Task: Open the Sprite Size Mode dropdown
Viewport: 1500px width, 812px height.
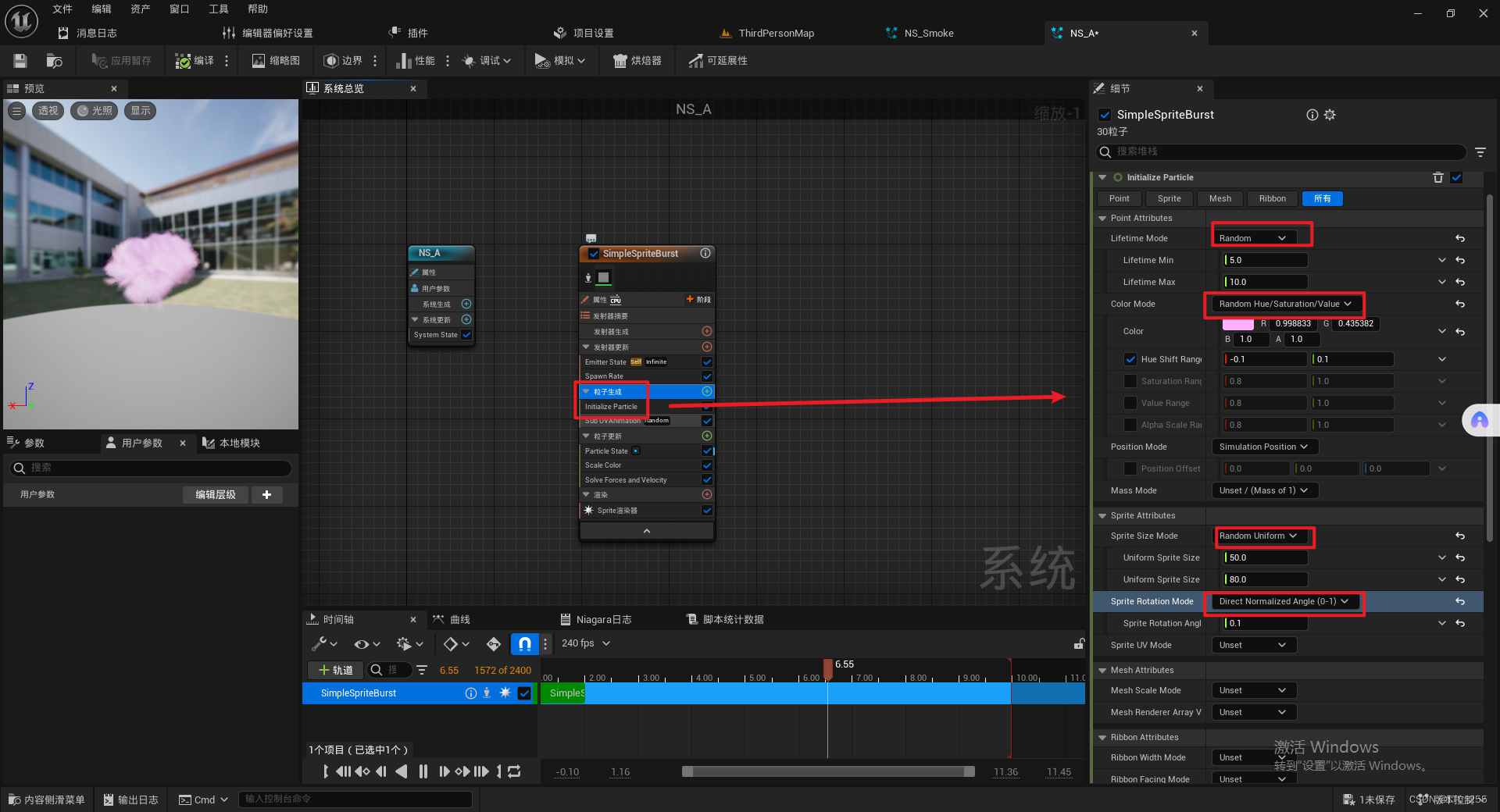Action: pos(1259,536)
